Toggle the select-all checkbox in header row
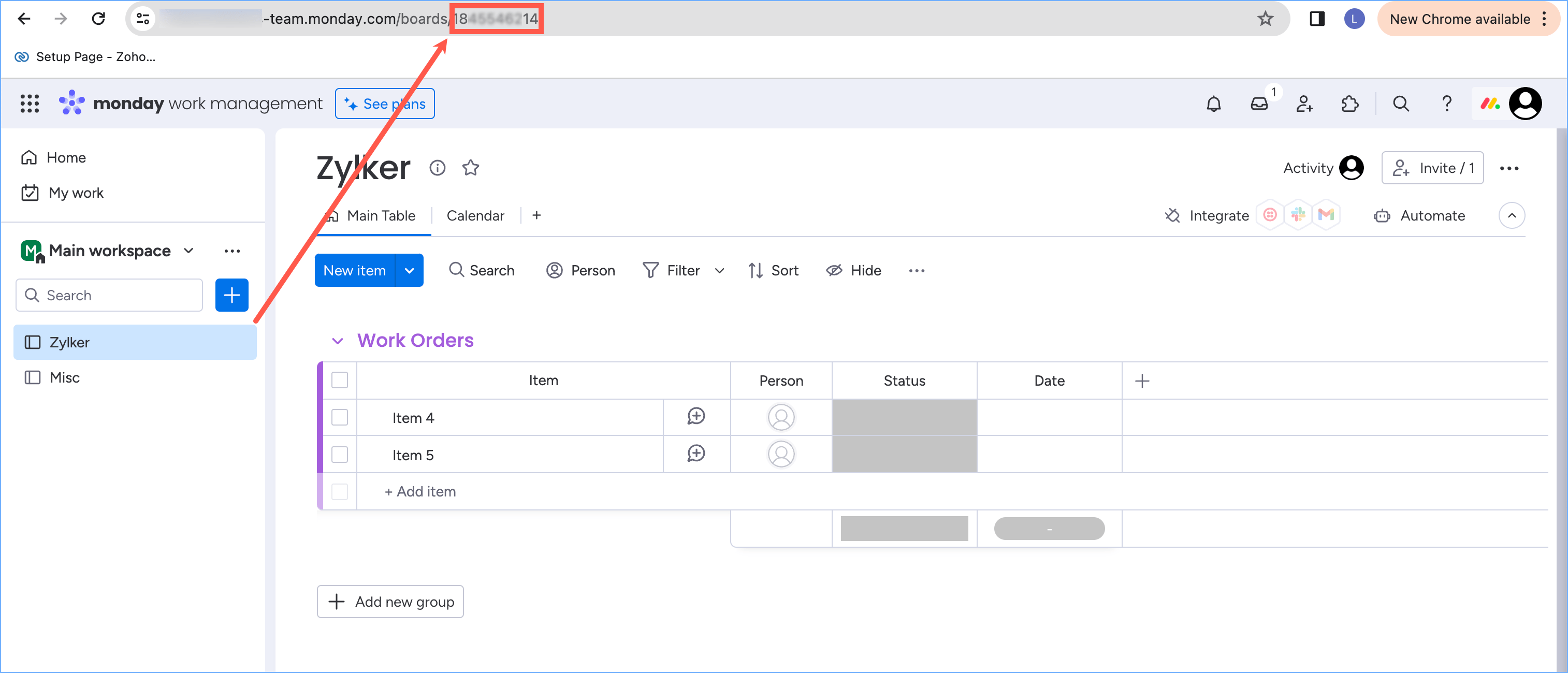Screen dimensions: 1568x673 point(340,381)
